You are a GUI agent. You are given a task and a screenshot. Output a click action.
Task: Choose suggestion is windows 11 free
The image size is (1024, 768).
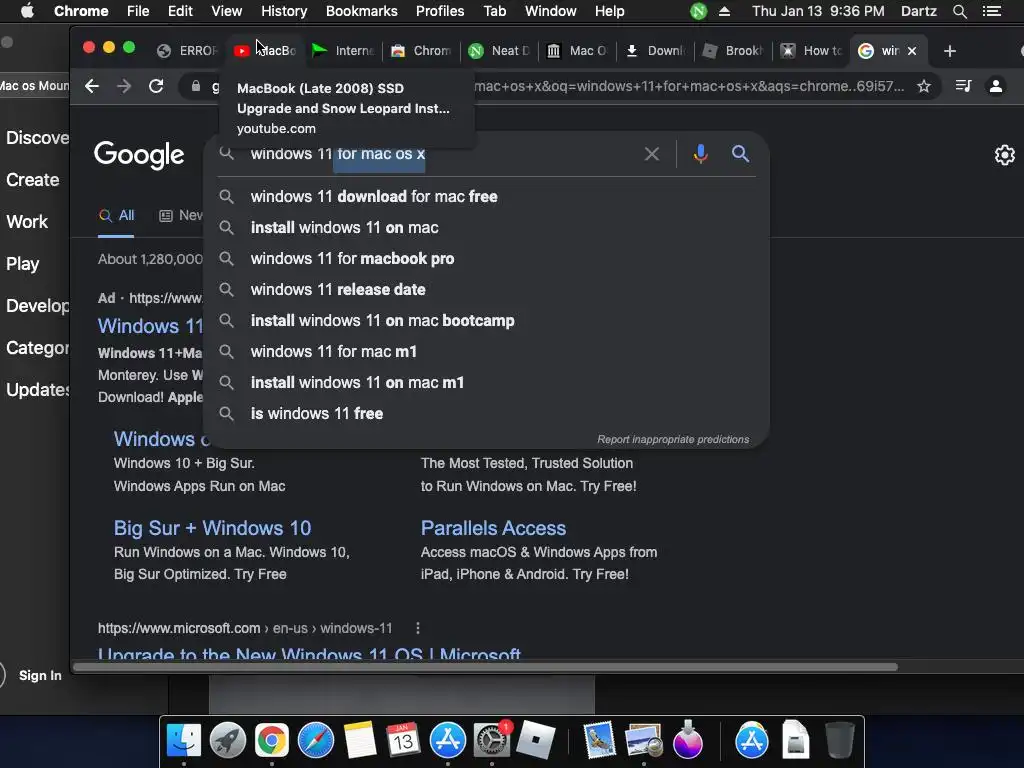click(x=487, y=413)
